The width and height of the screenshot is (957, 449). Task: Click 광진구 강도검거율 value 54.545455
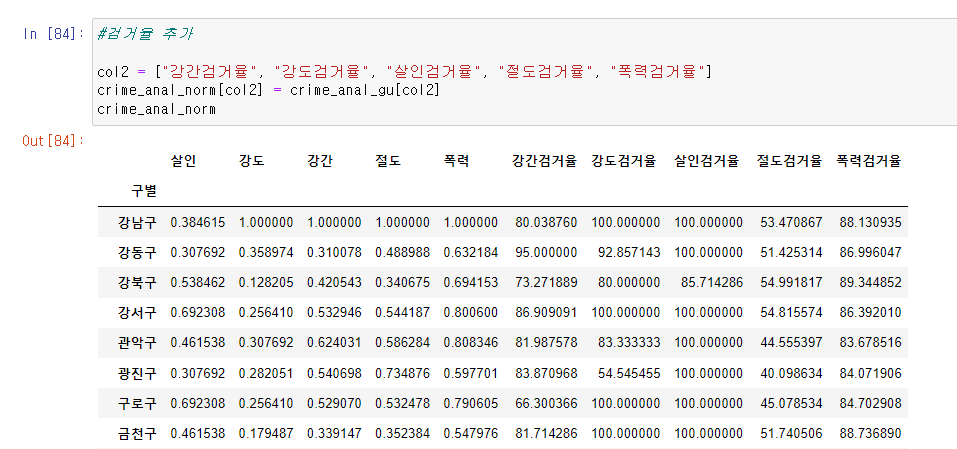629,373
